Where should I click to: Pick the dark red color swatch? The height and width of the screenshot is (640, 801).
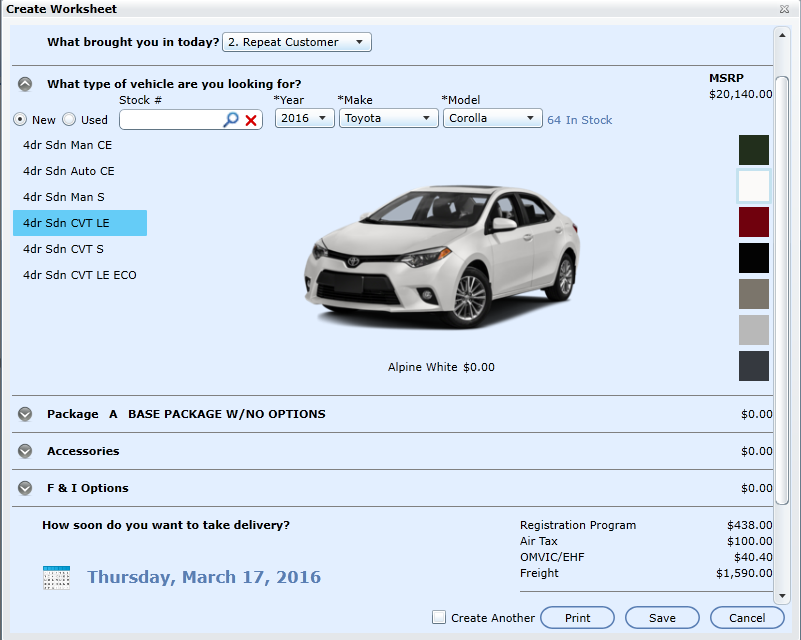753,222
